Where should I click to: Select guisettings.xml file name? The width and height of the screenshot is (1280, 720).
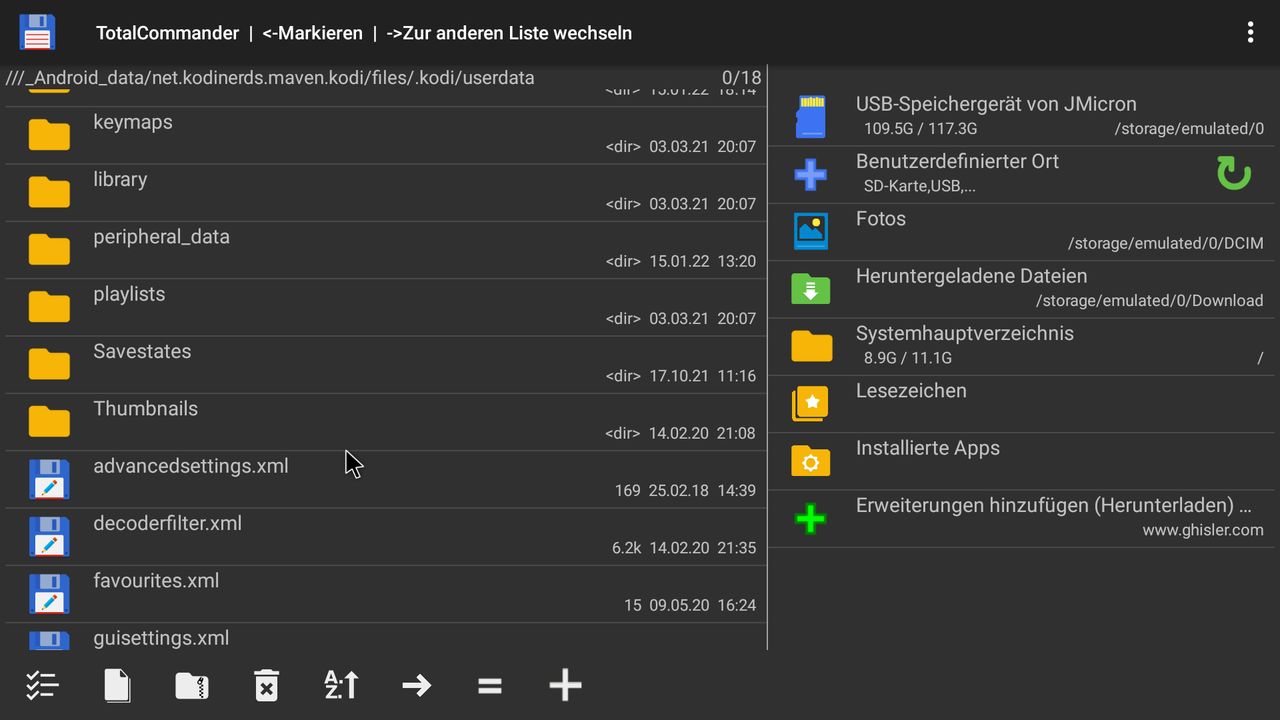pos(161,638)
